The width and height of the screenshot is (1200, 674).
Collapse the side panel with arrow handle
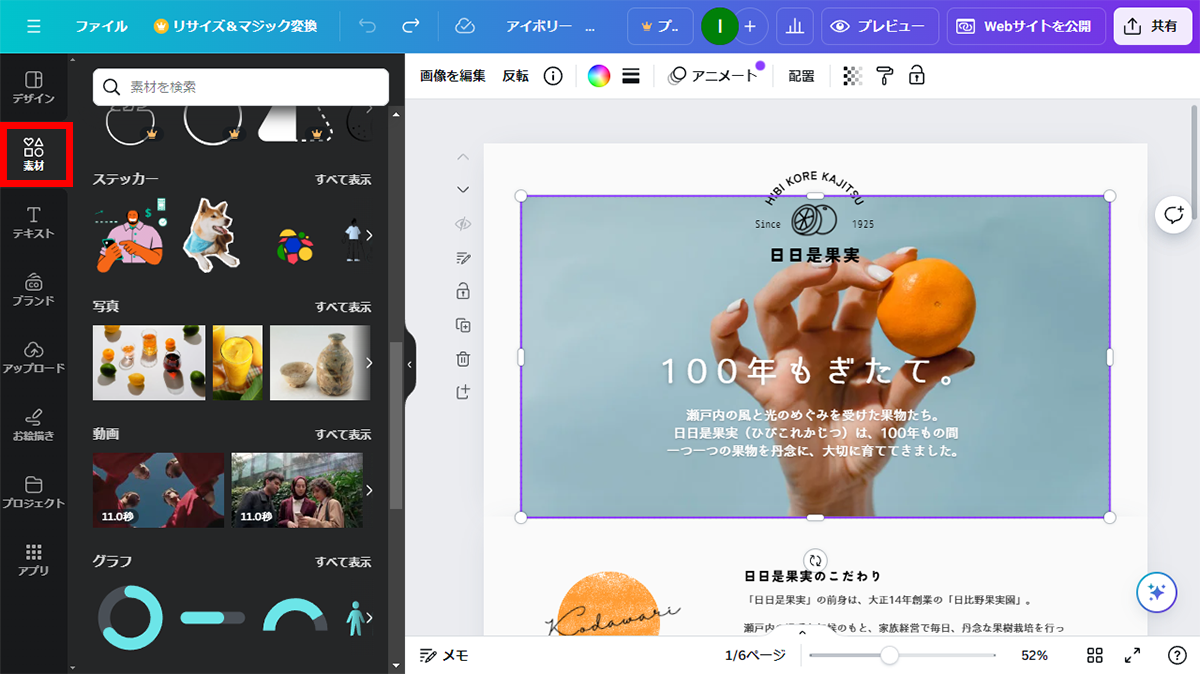pos(409,365)
